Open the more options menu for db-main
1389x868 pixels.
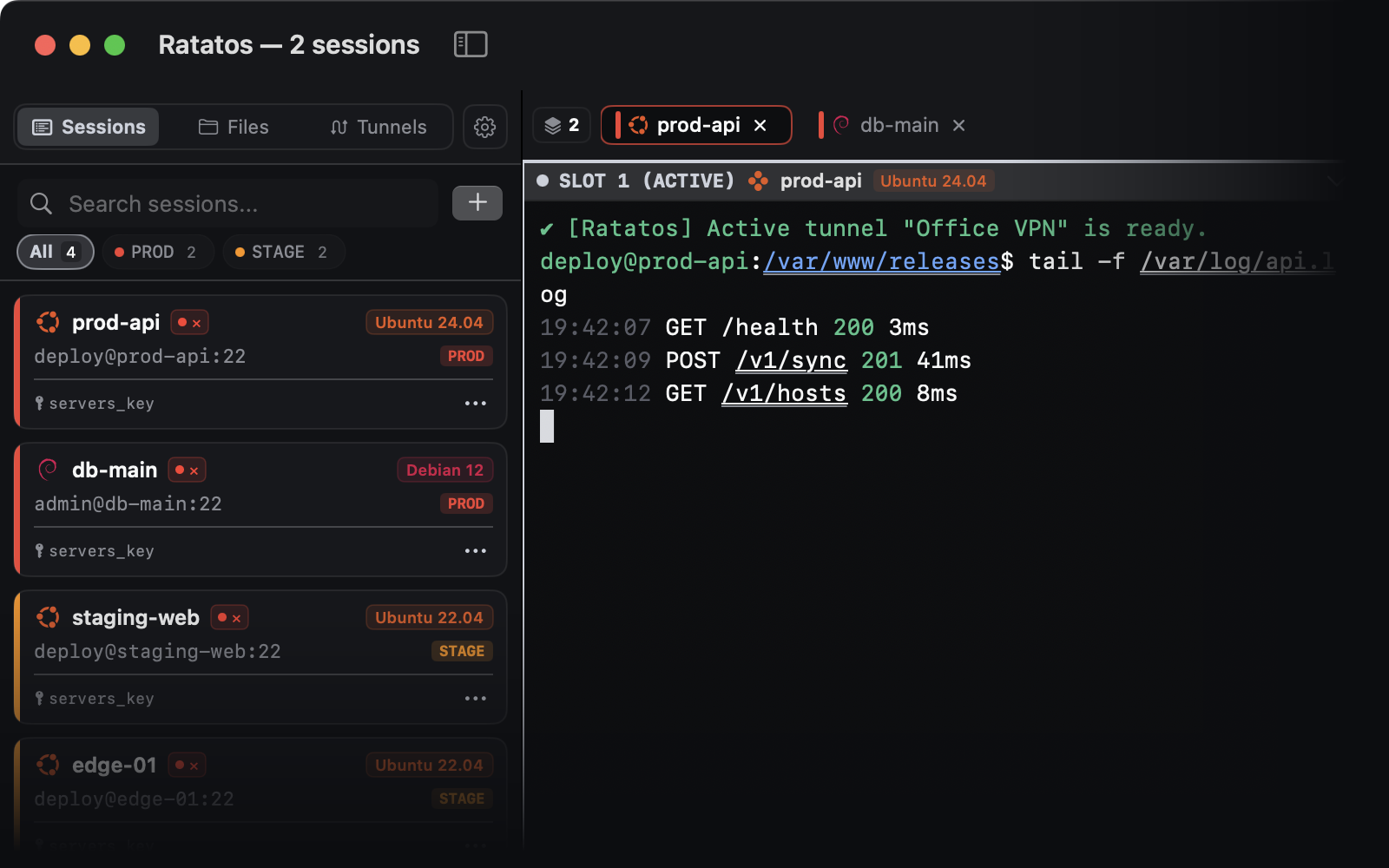476,551
